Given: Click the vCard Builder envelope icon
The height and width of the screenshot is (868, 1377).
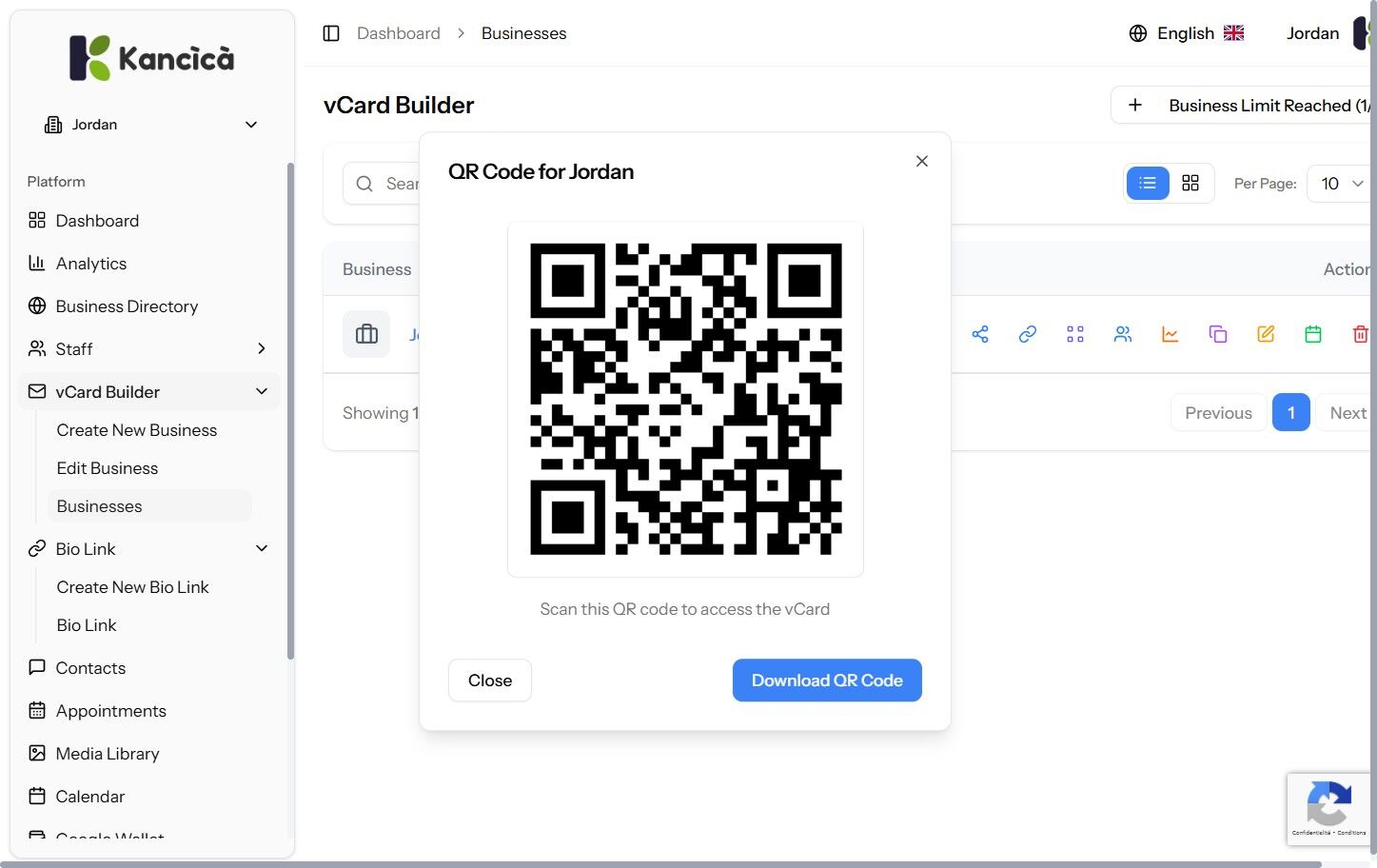Looking at the screenshot, I should click(x=37, y=392).
